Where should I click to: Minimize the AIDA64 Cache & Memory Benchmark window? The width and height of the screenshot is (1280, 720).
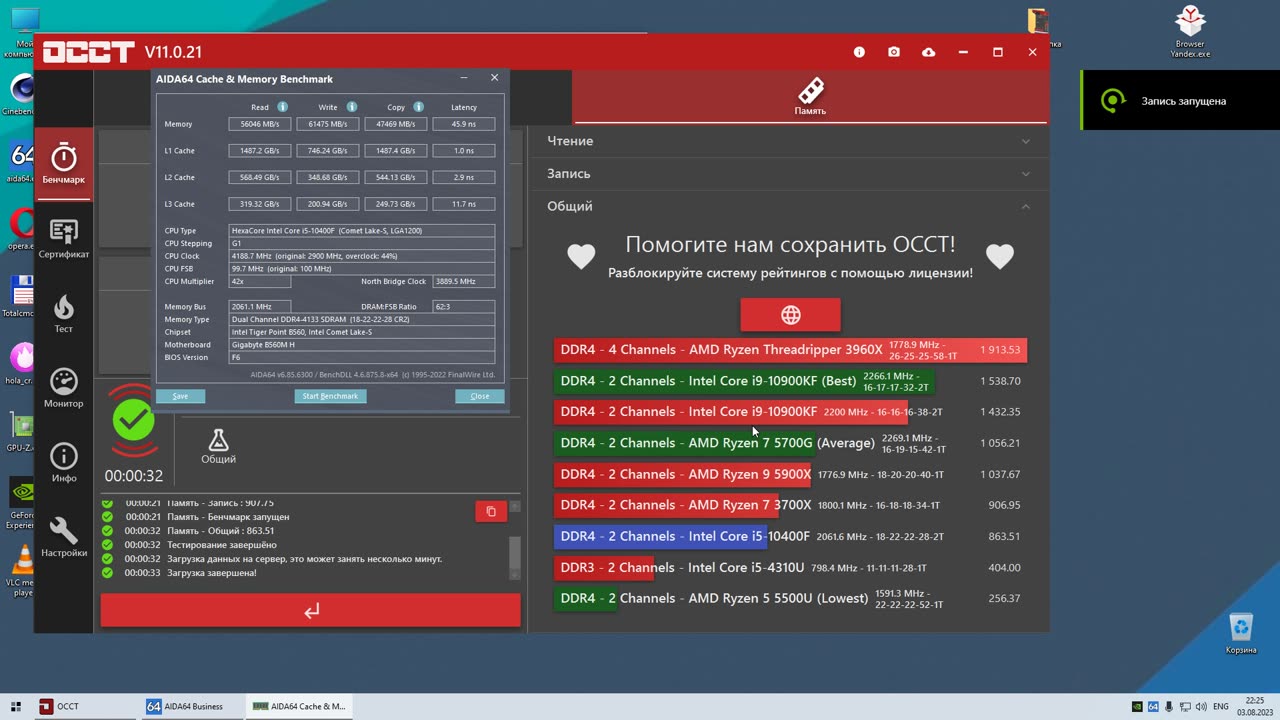coord(464,78)
